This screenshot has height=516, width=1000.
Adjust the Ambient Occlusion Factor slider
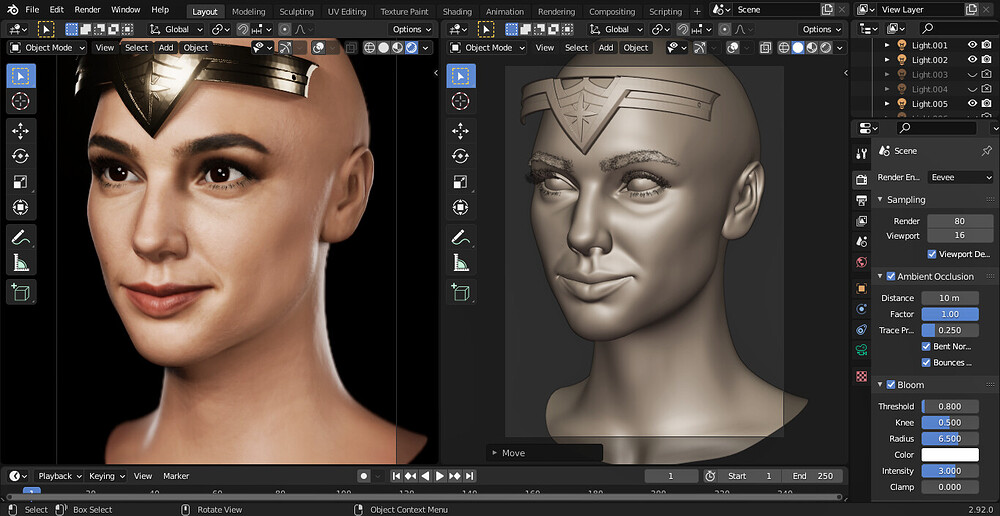tap(950, 314)
